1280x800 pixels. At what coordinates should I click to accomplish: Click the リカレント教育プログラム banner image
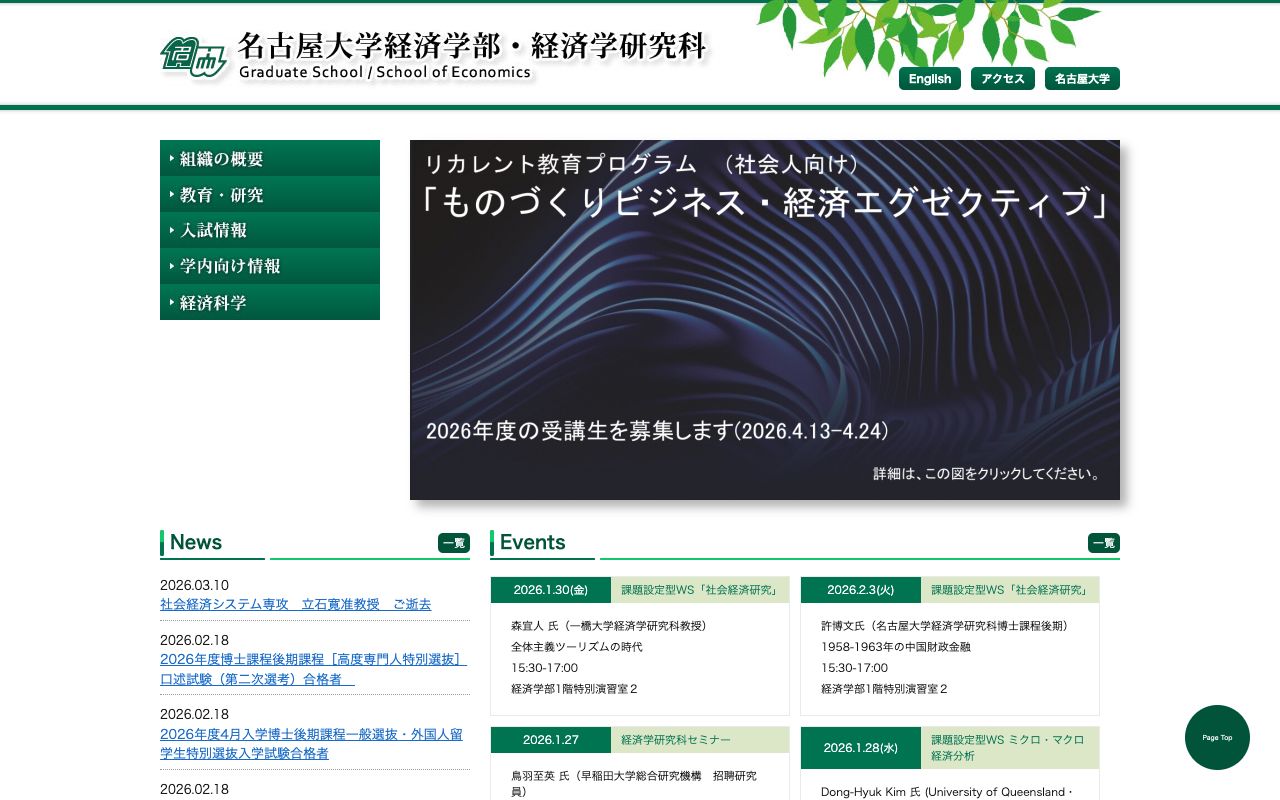point(765,320)
